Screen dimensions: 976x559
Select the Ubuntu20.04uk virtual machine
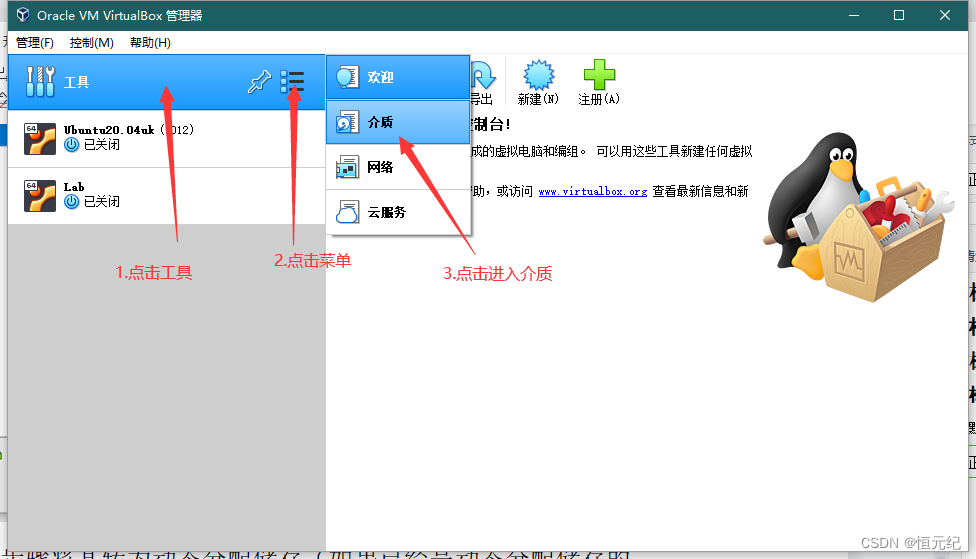click(x=166, y=138)
